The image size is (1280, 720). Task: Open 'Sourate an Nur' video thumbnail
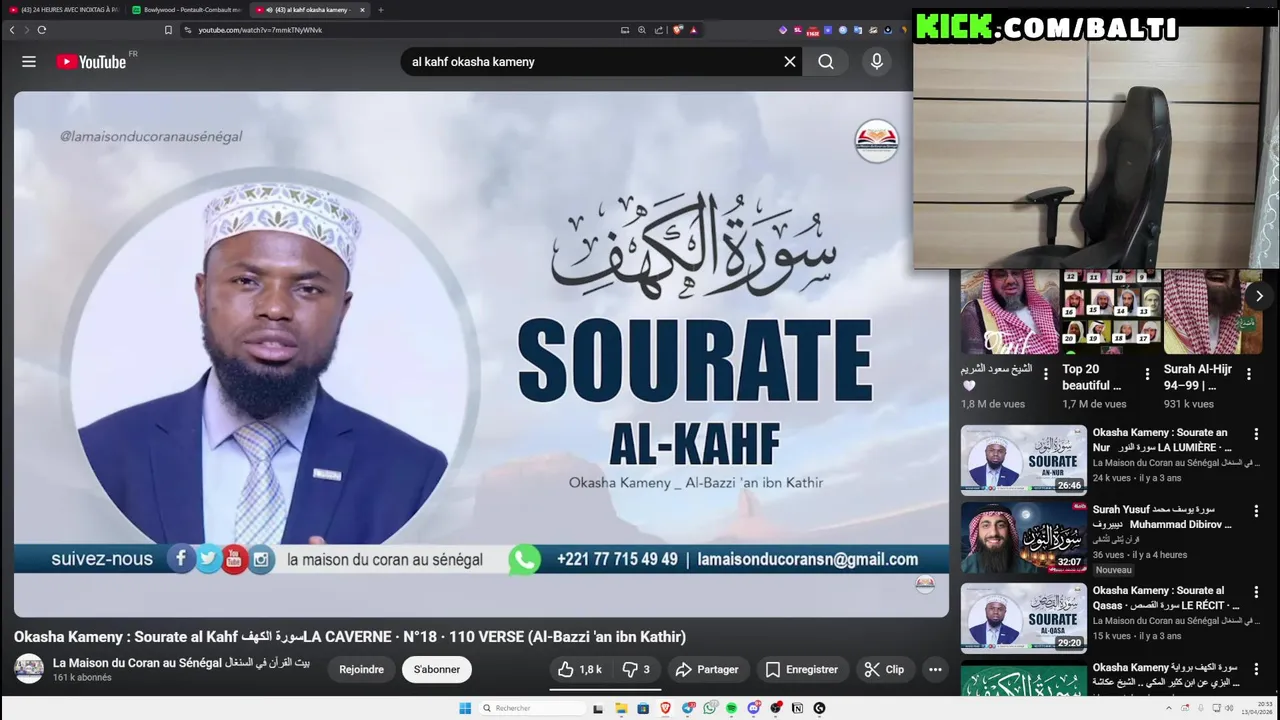click(1024, 460)
